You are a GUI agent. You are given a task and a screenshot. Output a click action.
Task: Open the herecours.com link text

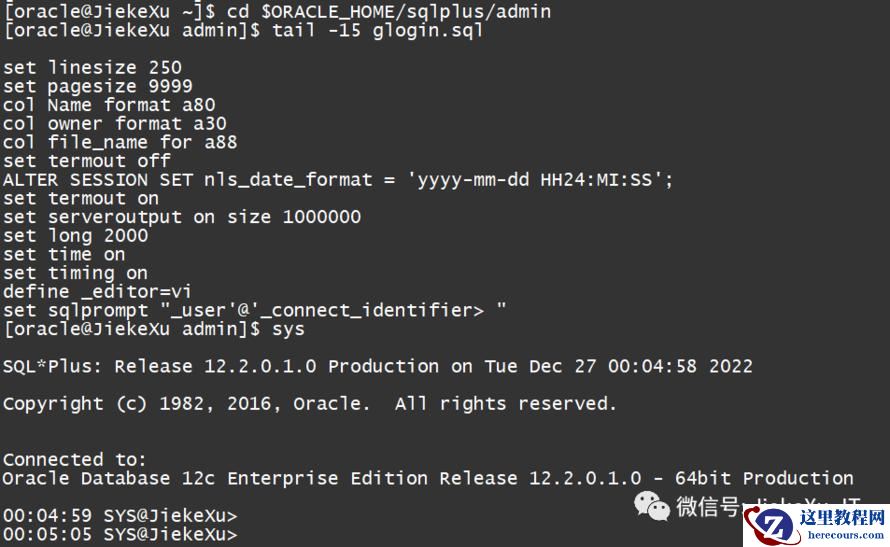click(845, 535)
